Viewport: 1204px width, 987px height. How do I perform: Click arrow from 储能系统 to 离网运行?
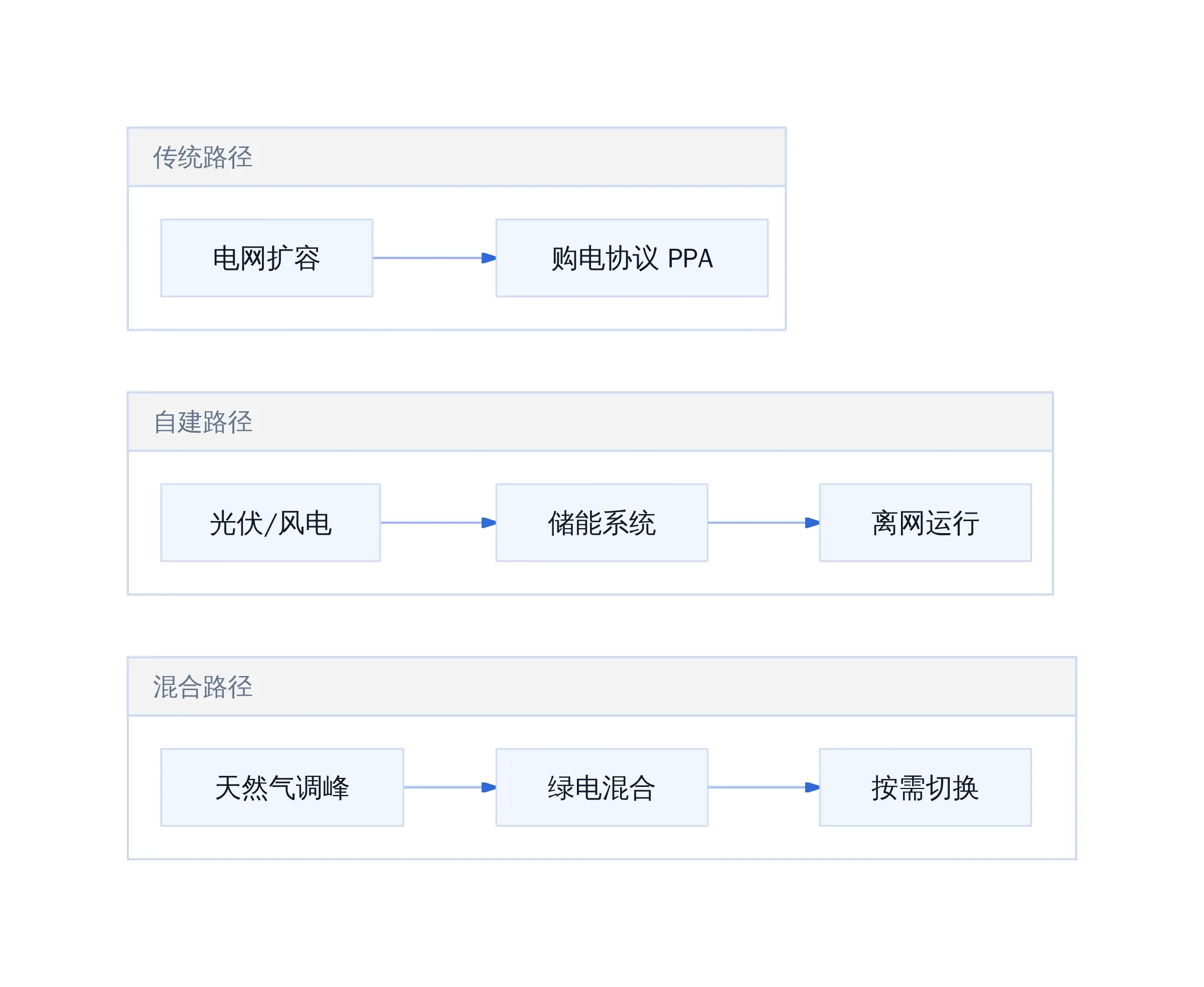tap(764, 523)
